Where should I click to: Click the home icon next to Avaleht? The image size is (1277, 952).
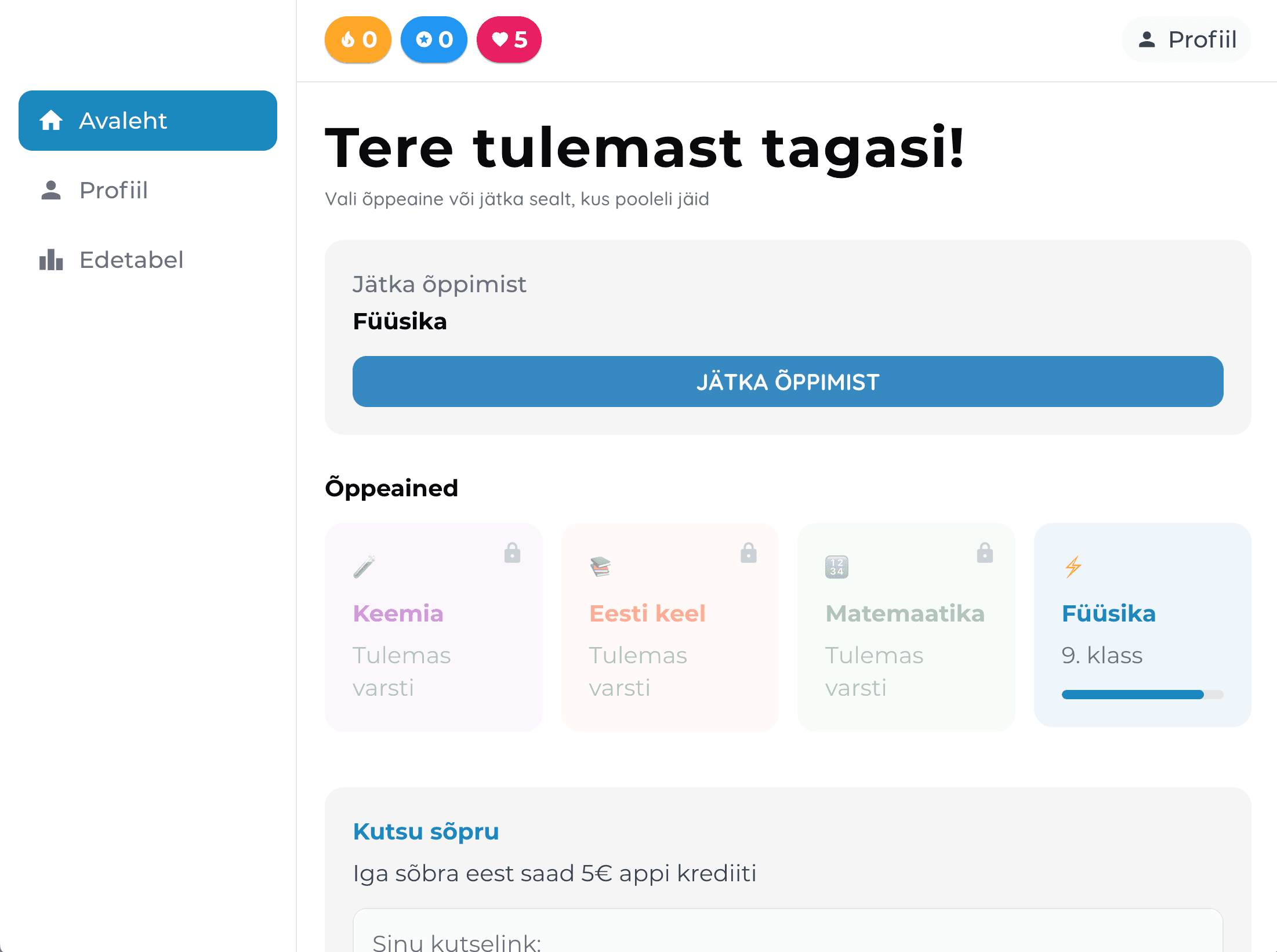click(50, 120)
